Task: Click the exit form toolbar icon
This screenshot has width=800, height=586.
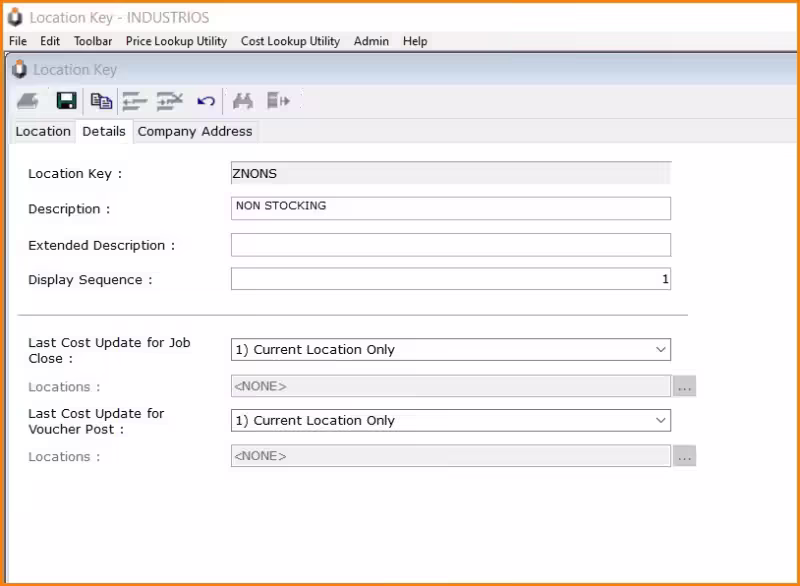Action: 278,101
